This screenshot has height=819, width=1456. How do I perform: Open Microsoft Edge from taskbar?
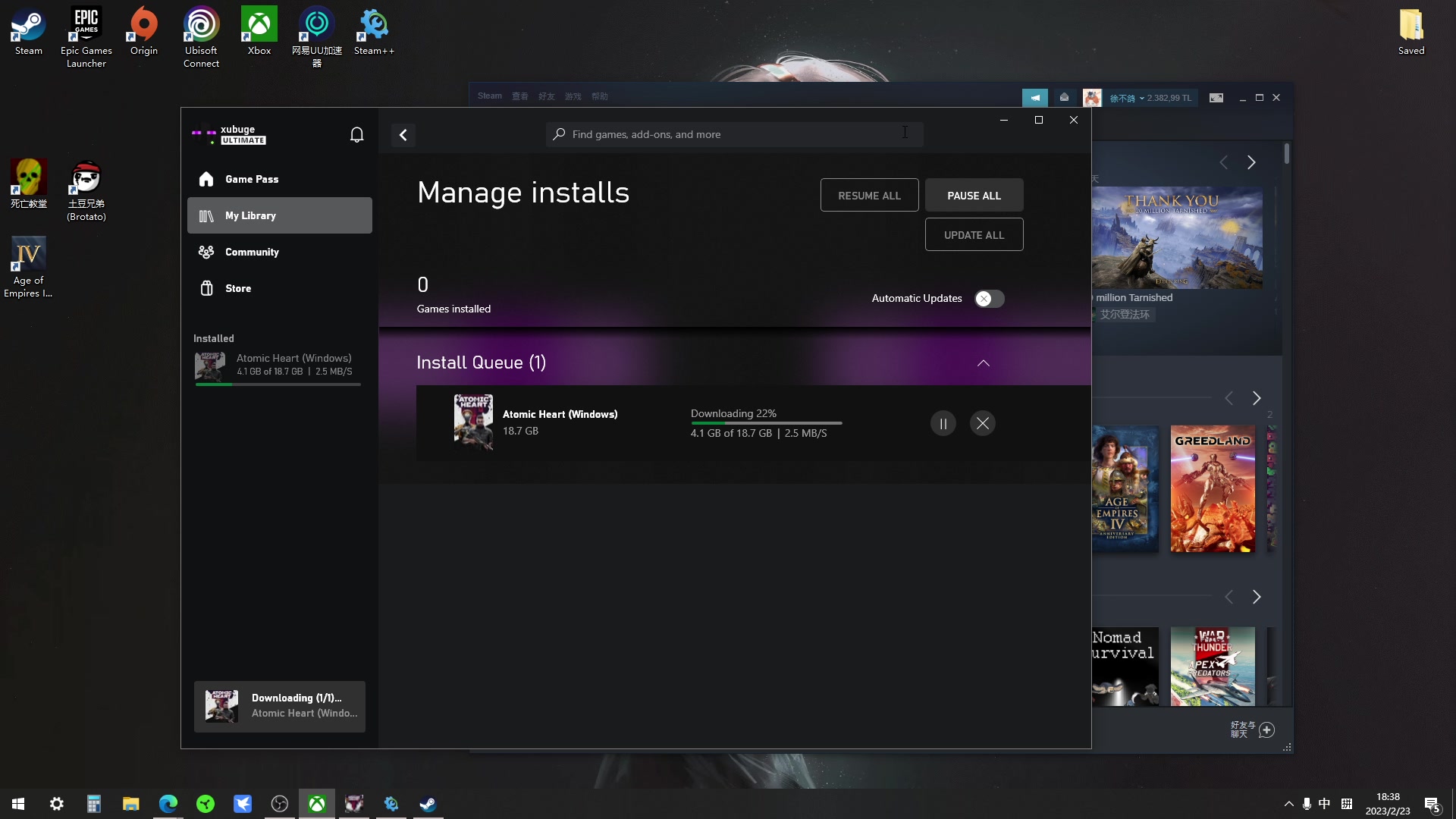click(168, 804)
